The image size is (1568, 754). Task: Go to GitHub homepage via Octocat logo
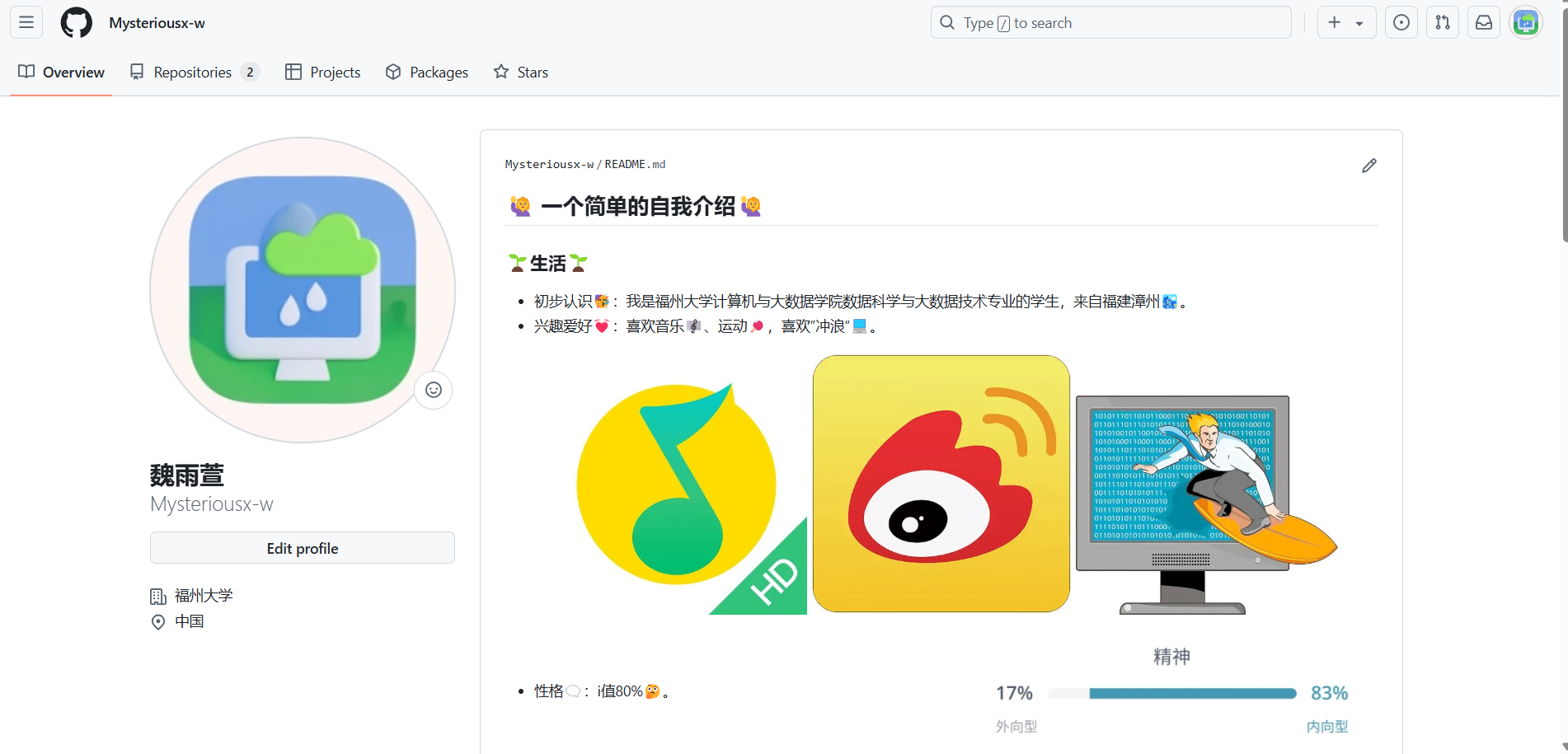[x=77, y=22]
